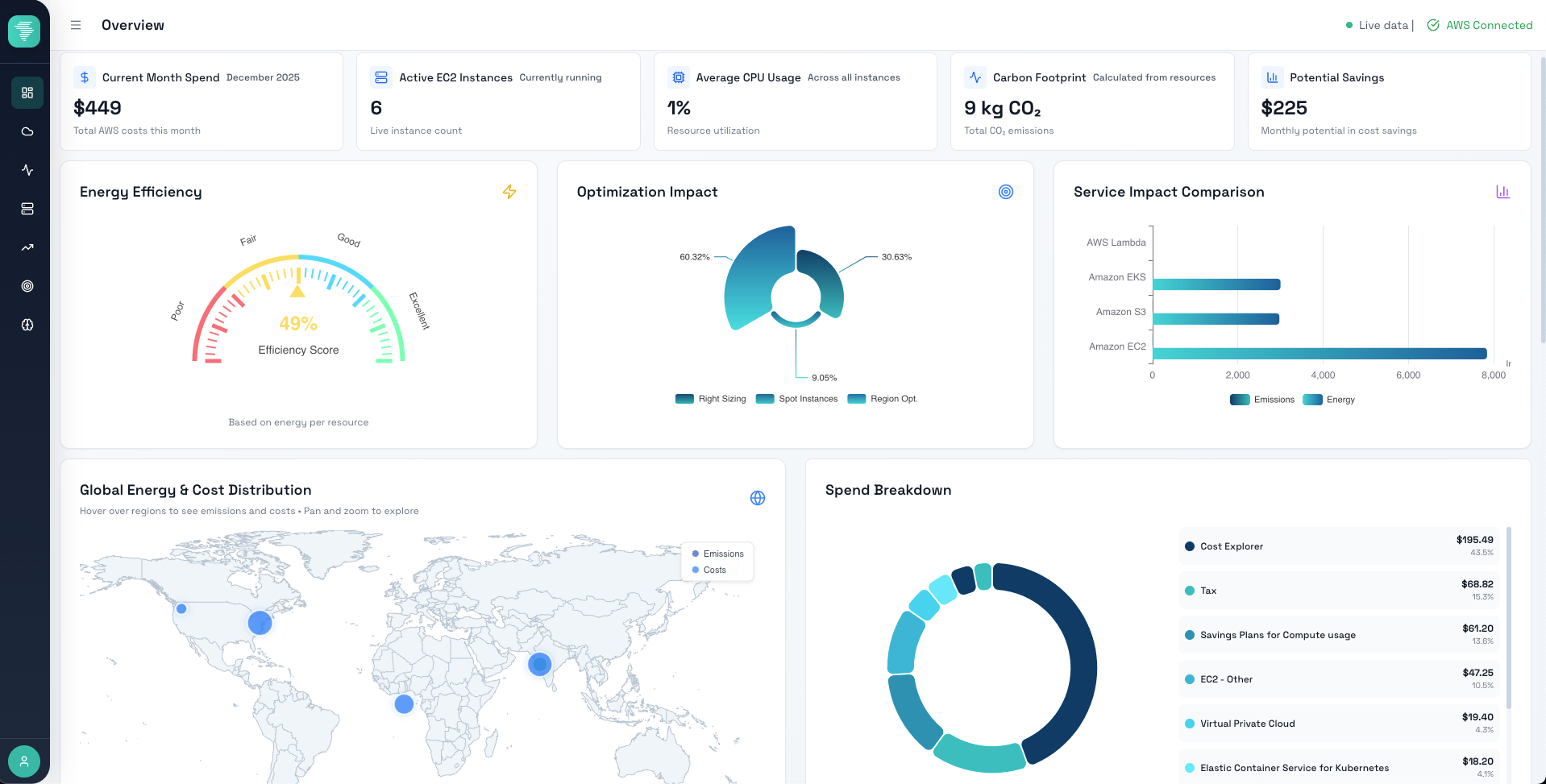This screenshot has width=1546, height=784.
Task: Toggle Emissions series in Service Impact legend
Action: [x=1262, y=400]
